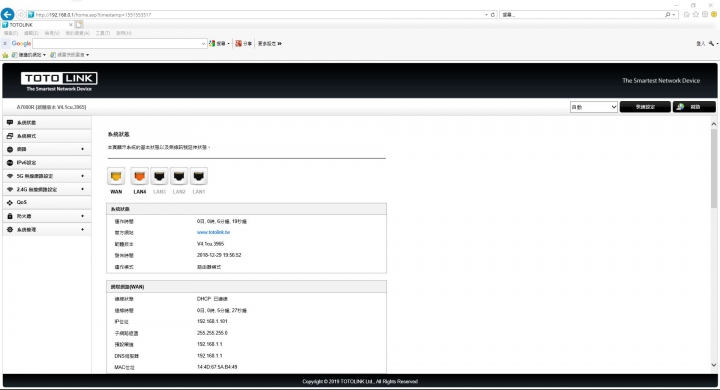Open the System Mode sidebar item
The width and height of the screenshot is (720, 390).
point(47,136)
